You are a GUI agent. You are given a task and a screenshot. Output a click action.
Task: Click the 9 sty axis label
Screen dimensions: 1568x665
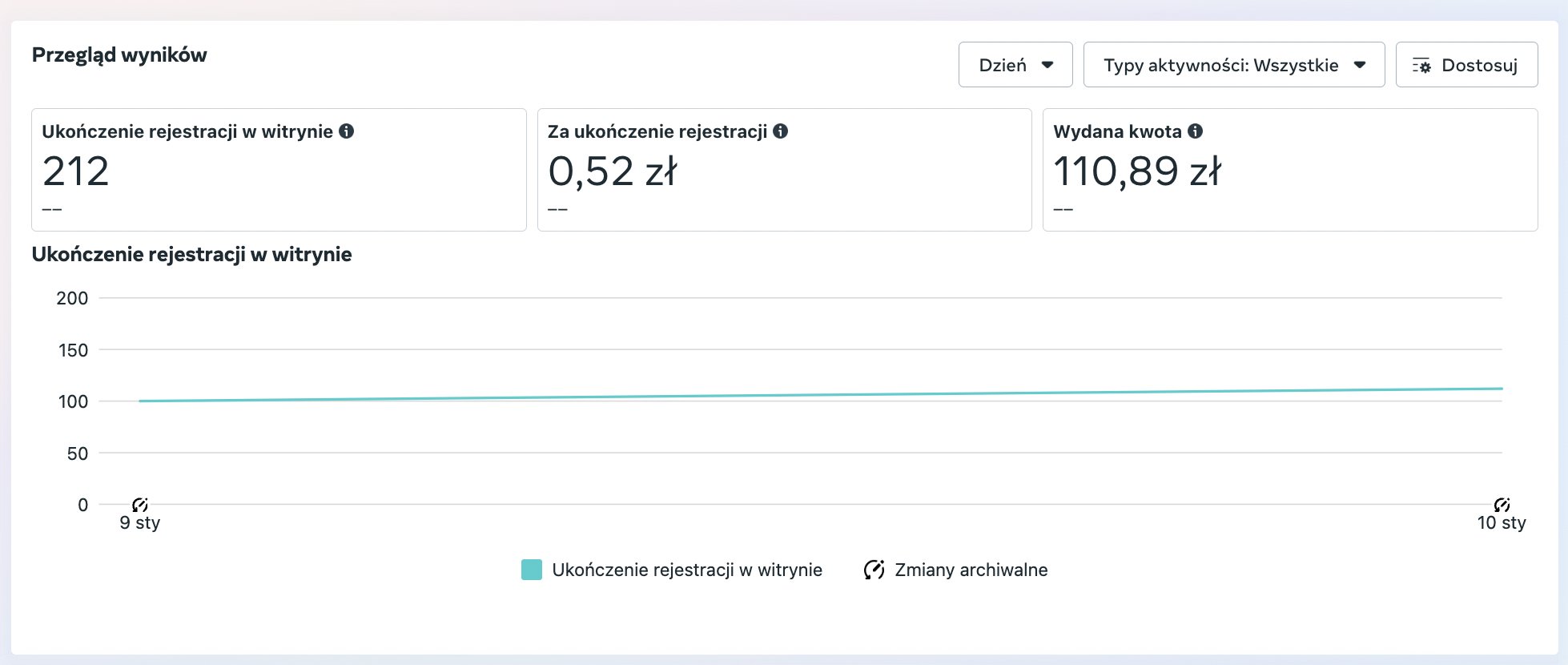(140, 523)
